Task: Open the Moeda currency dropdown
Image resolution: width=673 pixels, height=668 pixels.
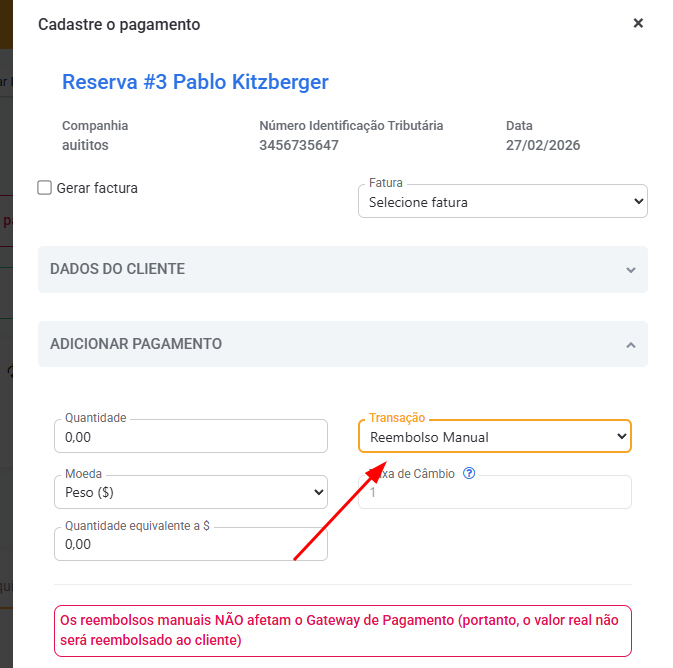Action: [190, 492]
